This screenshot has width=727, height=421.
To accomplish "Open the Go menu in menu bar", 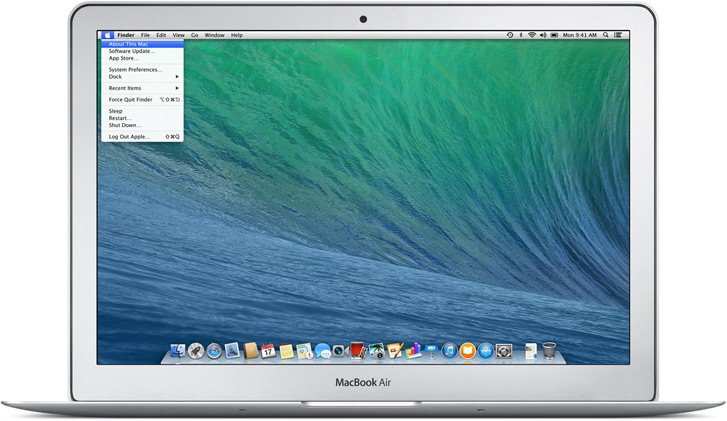I will (x=195, y=35).
